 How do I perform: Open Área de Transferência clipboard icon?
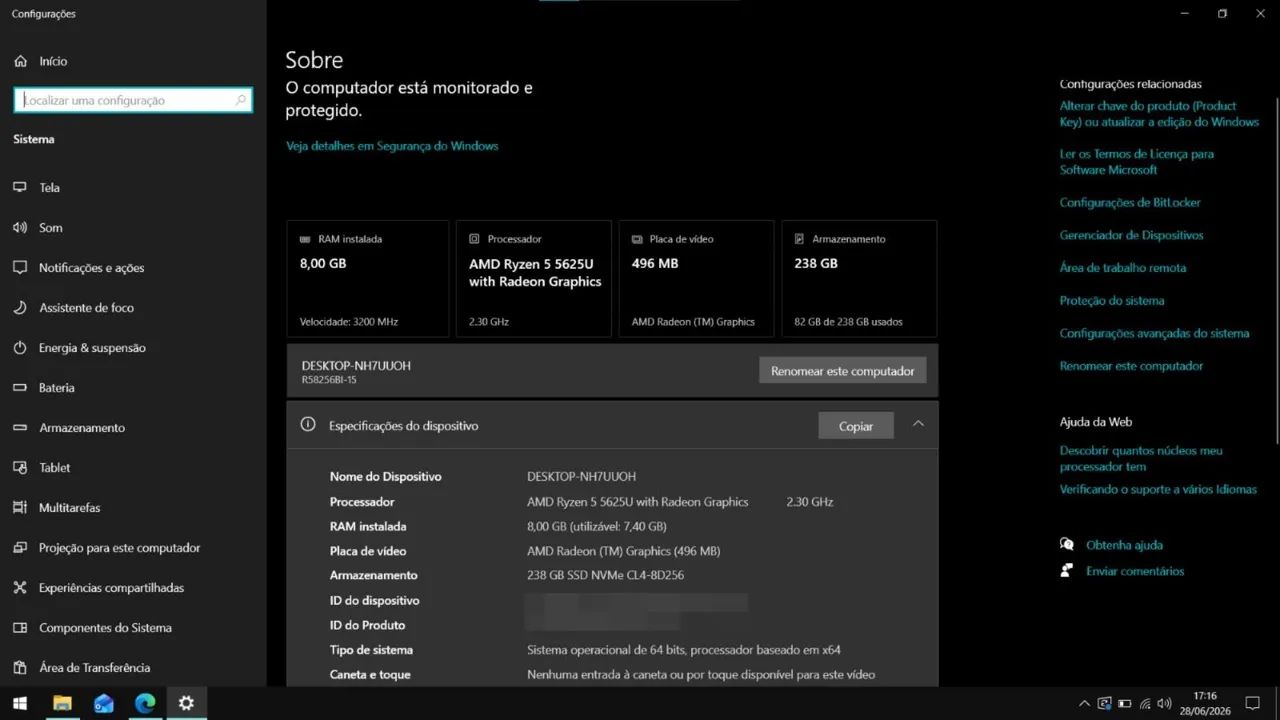20,667
